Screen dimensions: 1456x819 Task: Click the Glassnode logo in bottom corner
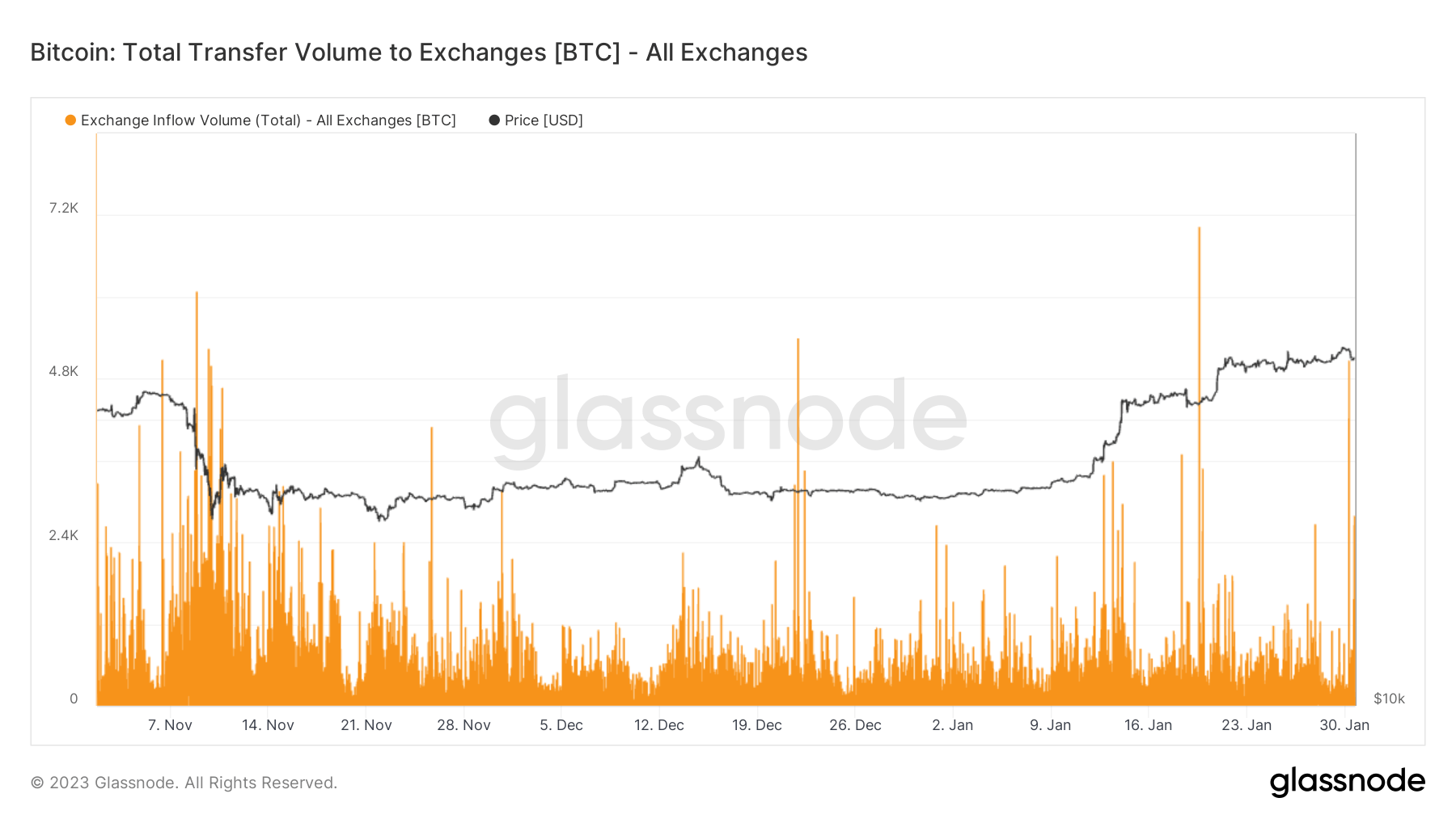point(1347,782)
